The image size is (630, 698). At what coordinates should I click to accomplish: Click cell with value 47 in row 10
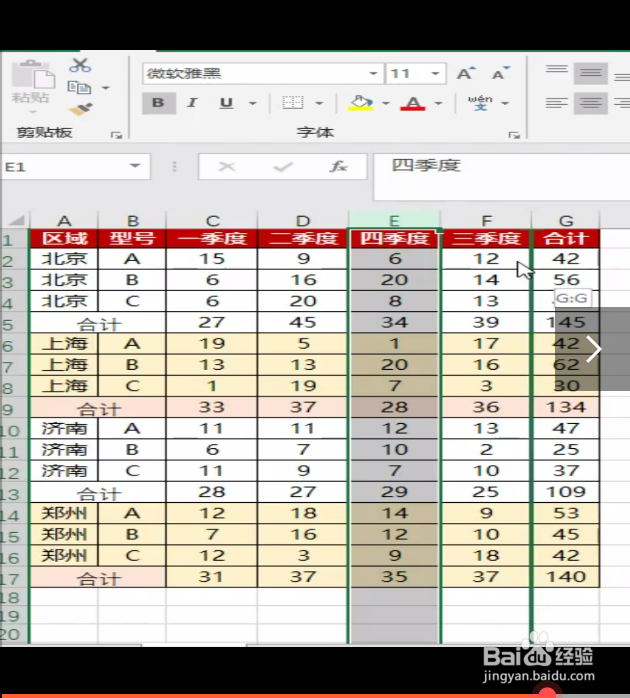[x=566, y=428]
